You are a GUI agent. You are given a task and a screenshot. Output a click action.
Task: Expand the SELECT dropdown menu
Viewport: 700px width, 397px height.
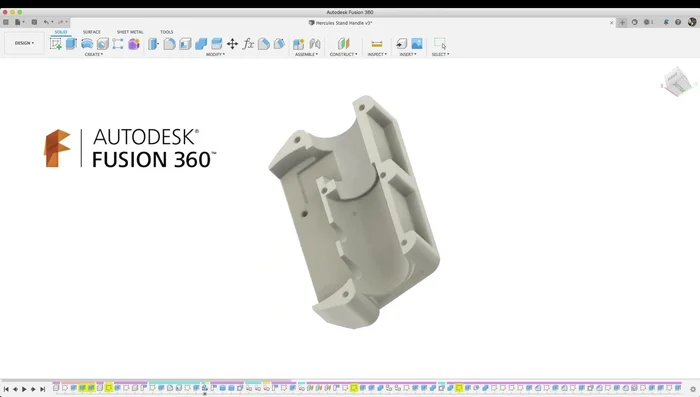(440, 54)
